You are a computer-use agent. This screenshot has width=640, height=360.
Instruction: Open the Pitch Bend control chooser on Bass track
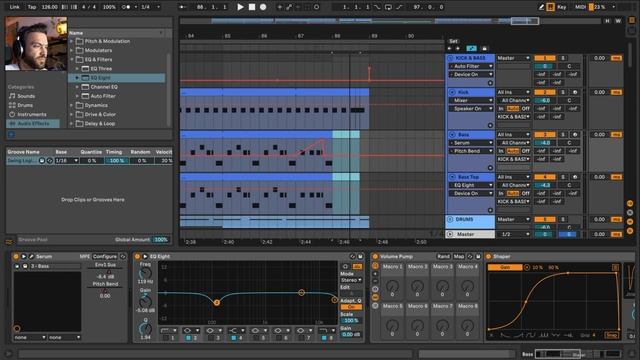point(471,151)
